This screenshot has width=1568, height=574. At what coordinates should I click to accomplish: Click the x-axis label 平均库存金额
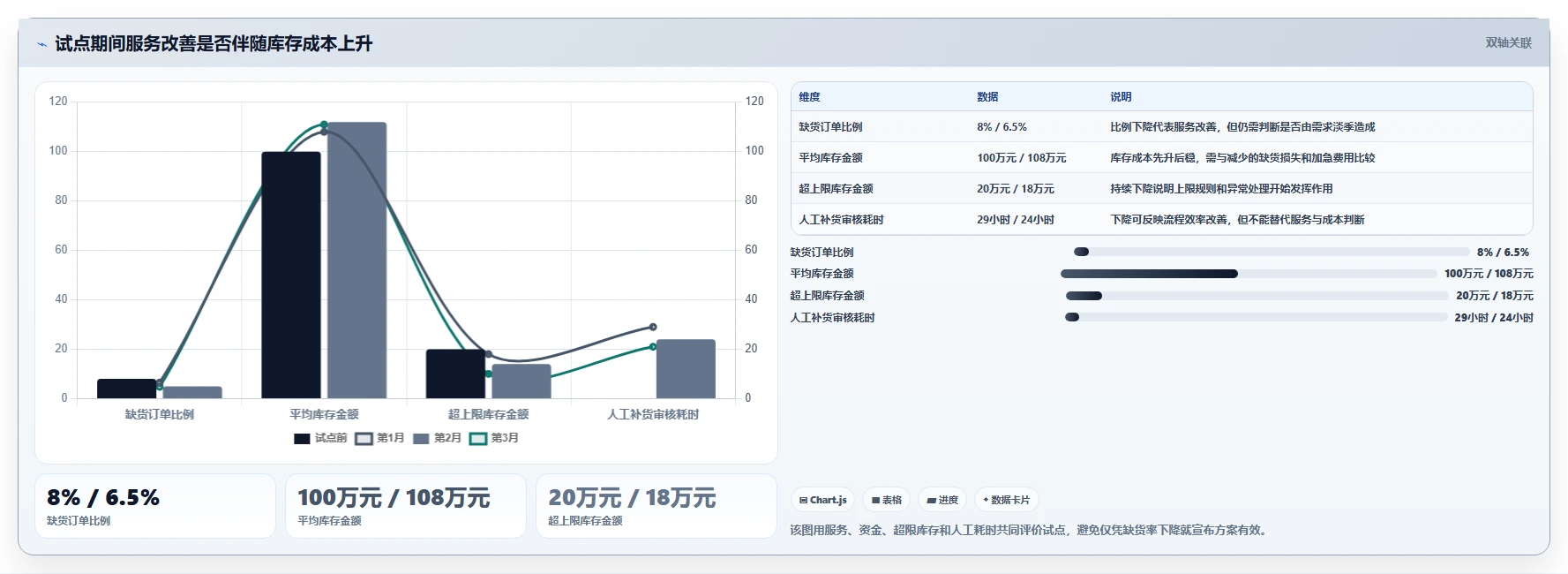324,414
